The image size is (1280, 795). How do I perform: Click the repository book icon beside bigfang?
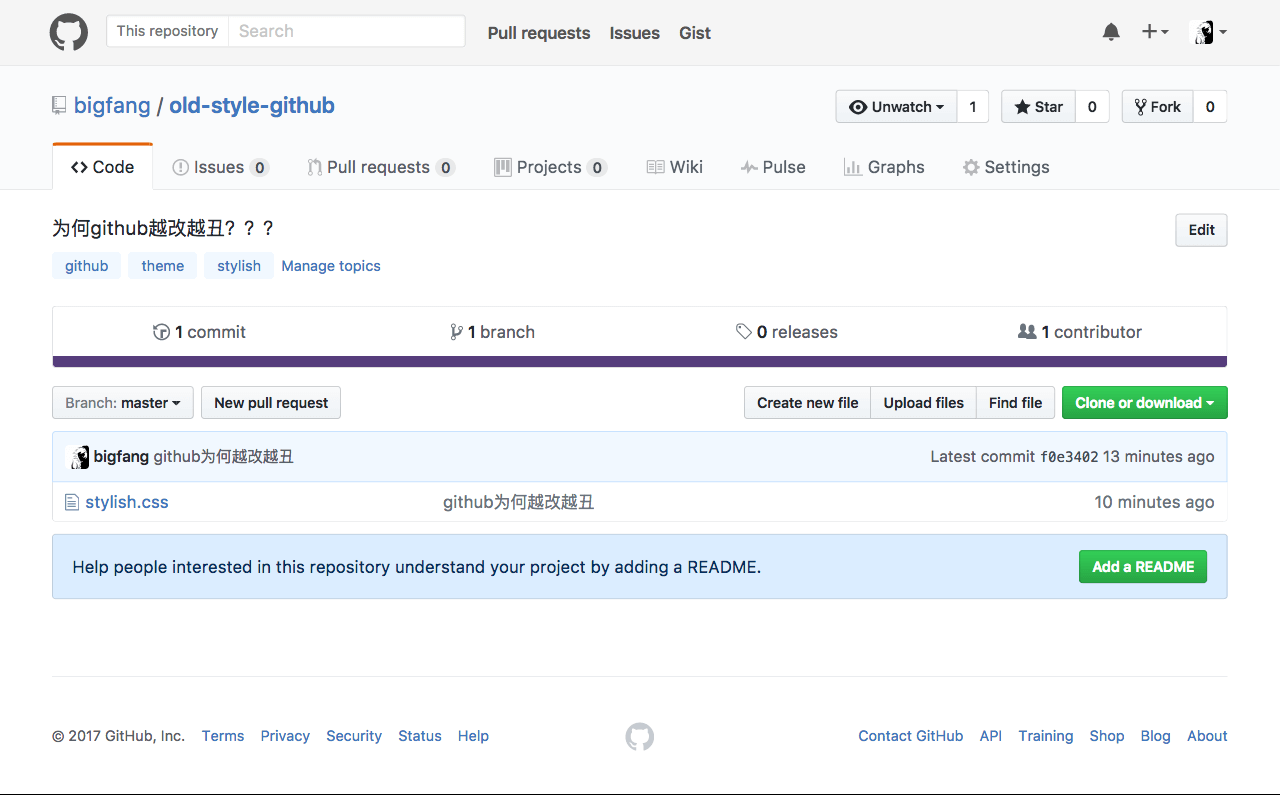[59, 105]
